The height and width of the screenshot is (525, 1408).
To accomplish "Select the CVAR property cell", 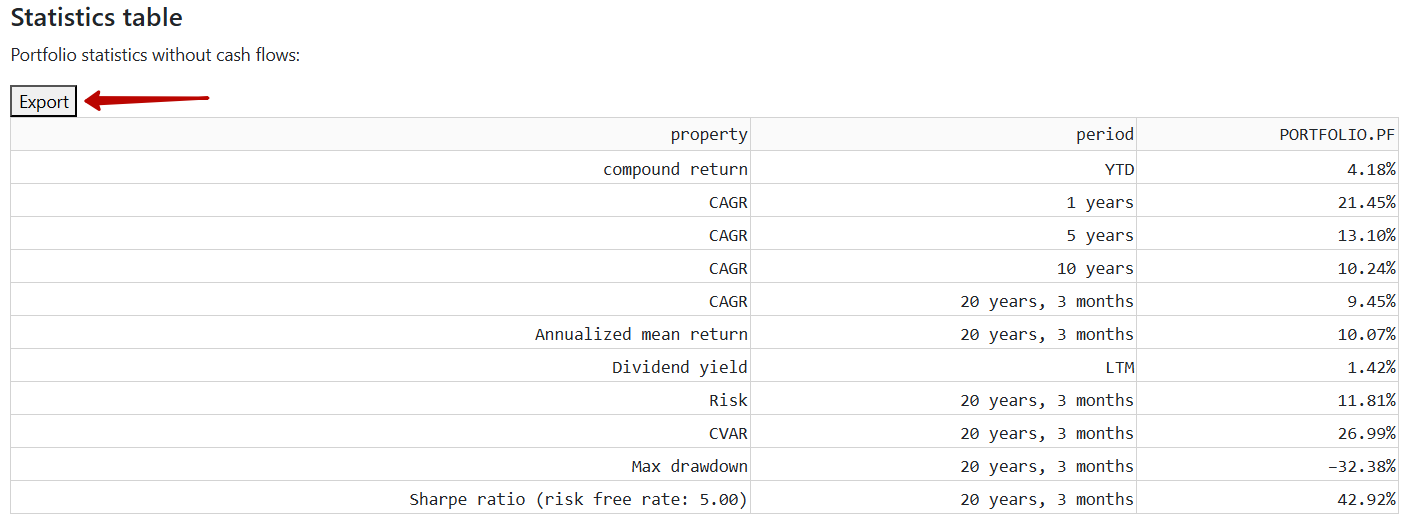I will pos(380,432).
